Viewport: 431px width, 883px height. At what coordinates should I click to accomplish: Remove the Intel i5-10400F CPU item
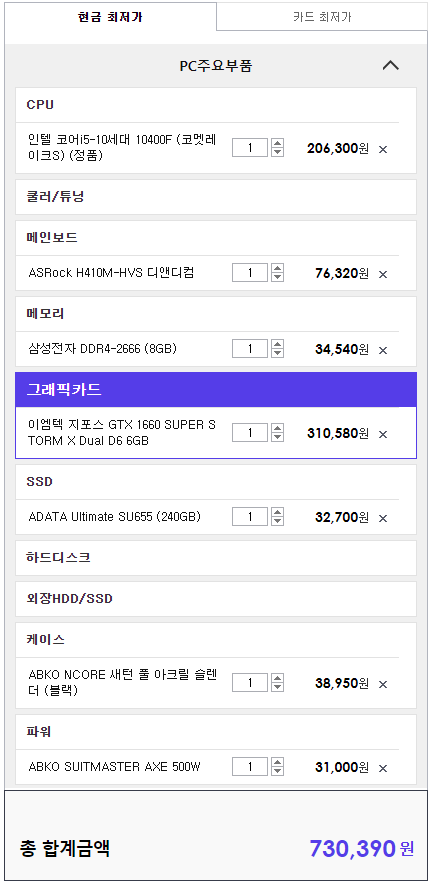383,149
